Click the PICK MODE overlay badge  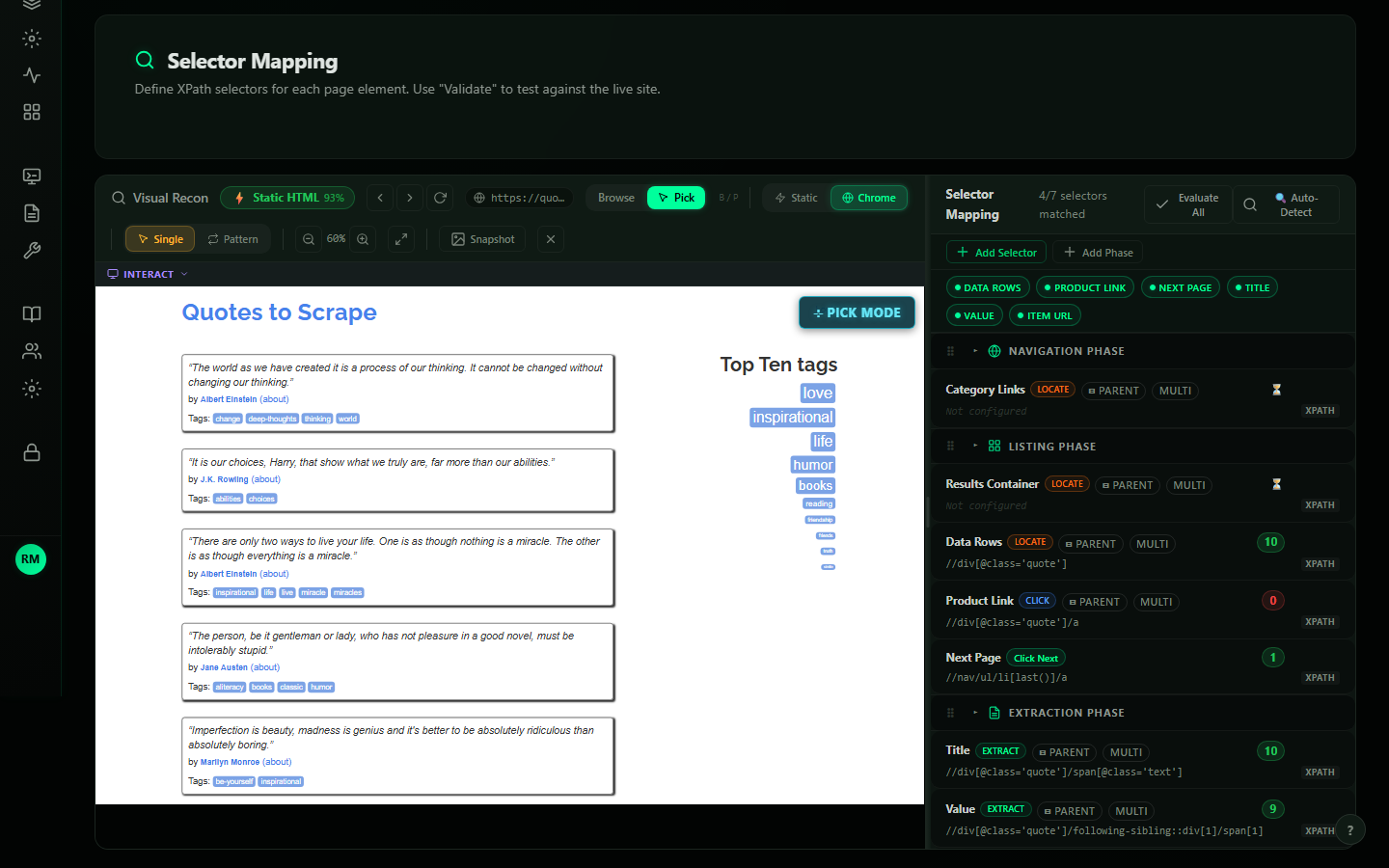857,312
